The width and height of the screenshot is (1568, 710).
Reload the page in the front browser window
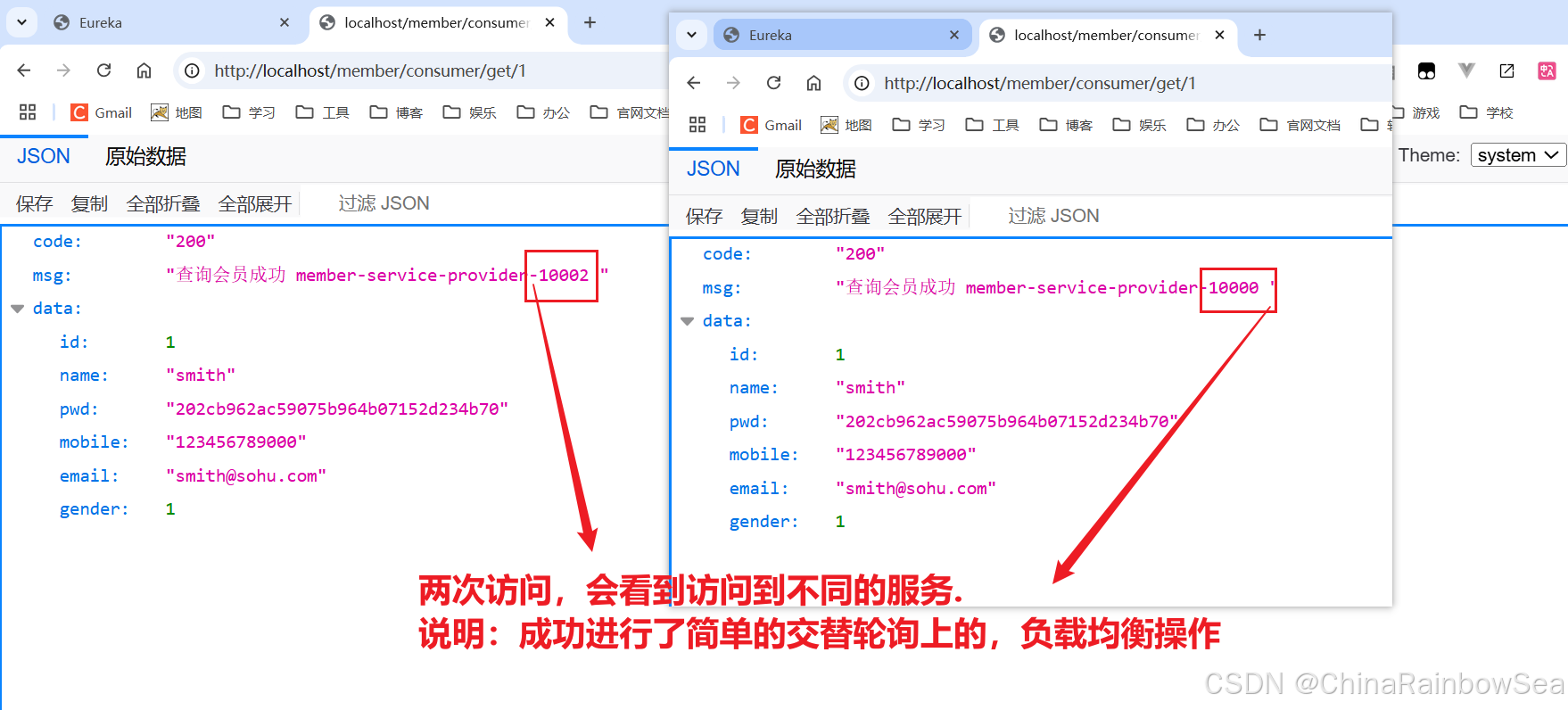pos(773,83)
